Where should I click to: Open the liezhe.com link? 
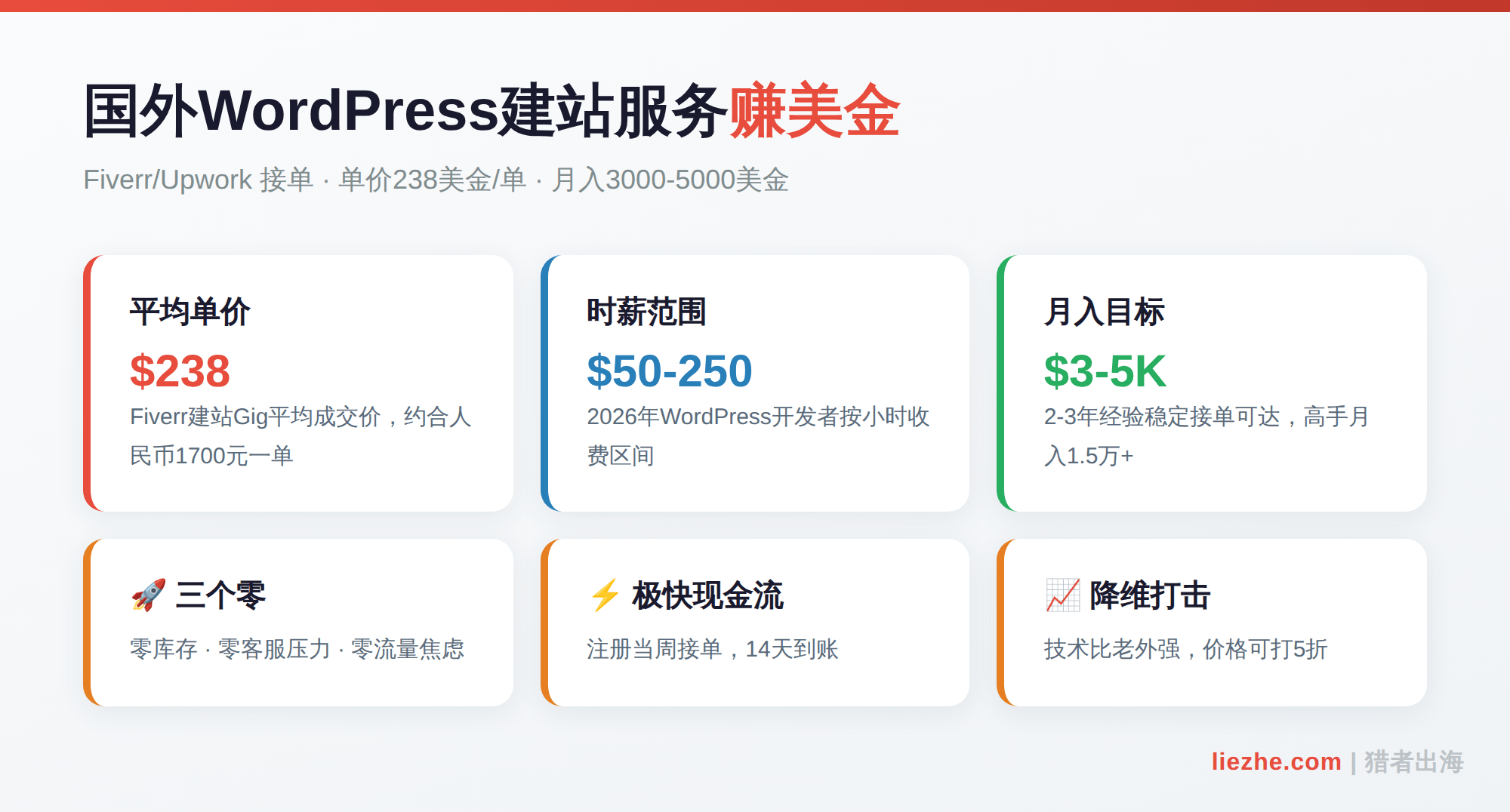(1276, 761)
